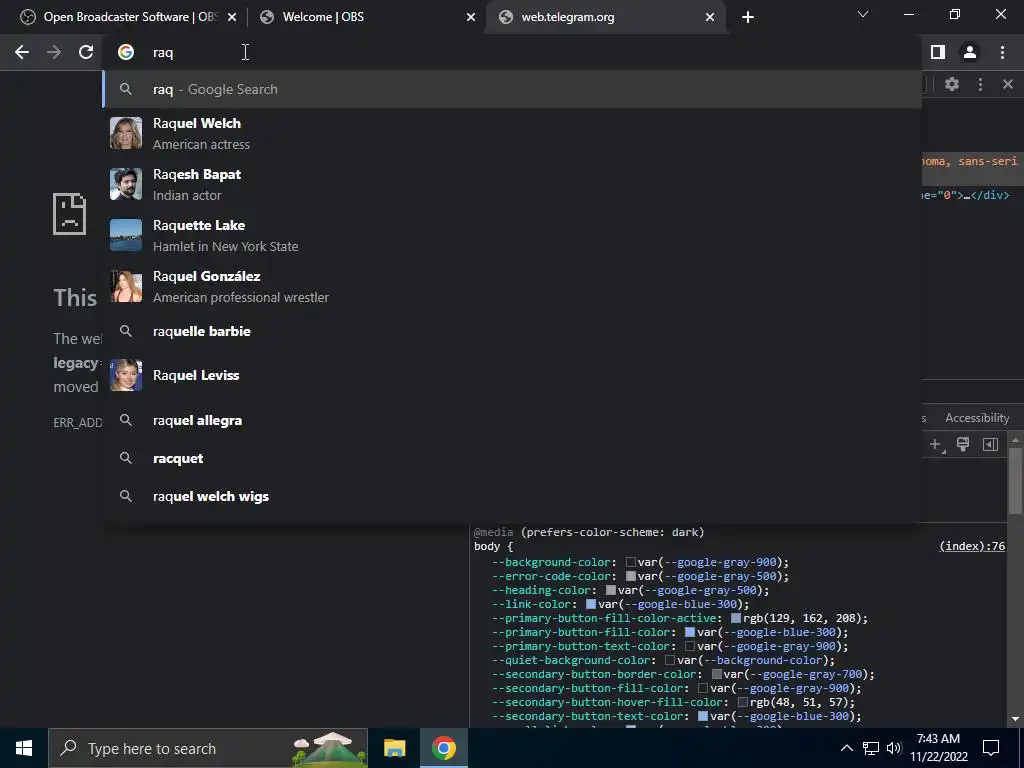Click the address bar containing raq
The image size is (1024, 768).
pyautogui.click(x=512, y=52)
